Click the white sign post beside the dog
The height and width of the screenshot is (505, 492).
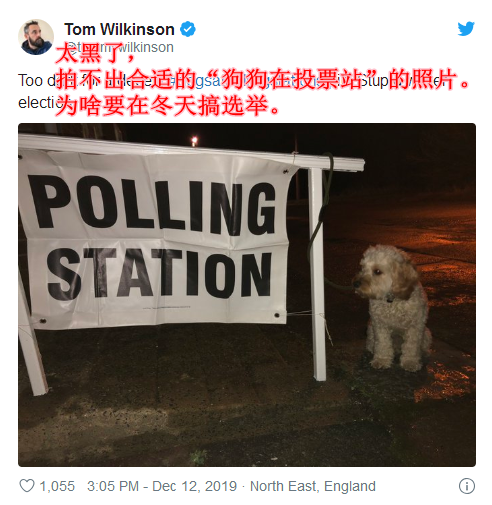pyautogui.click(x=317, y=273)
